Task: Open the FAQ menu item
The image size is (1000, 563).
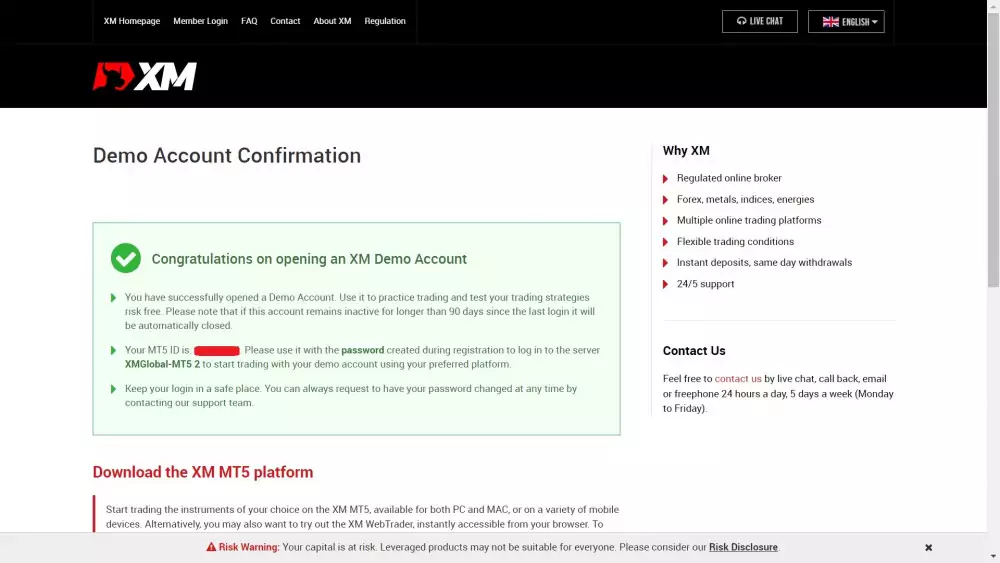Action: click(x=249, y=21)
